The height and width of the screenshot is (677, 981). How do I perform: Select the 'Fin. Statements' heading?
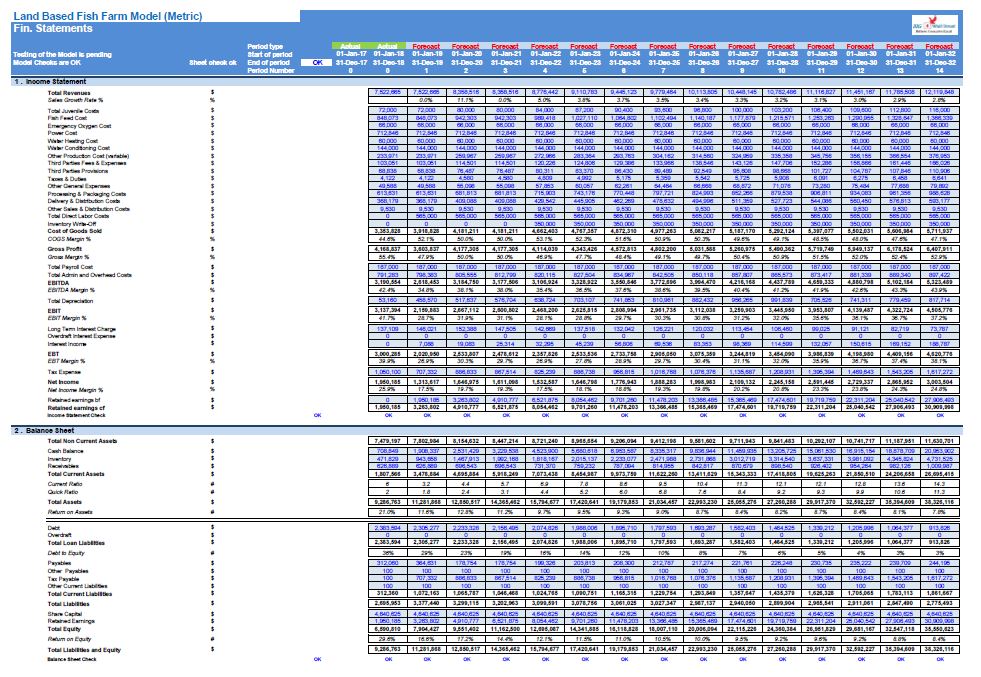53,28
